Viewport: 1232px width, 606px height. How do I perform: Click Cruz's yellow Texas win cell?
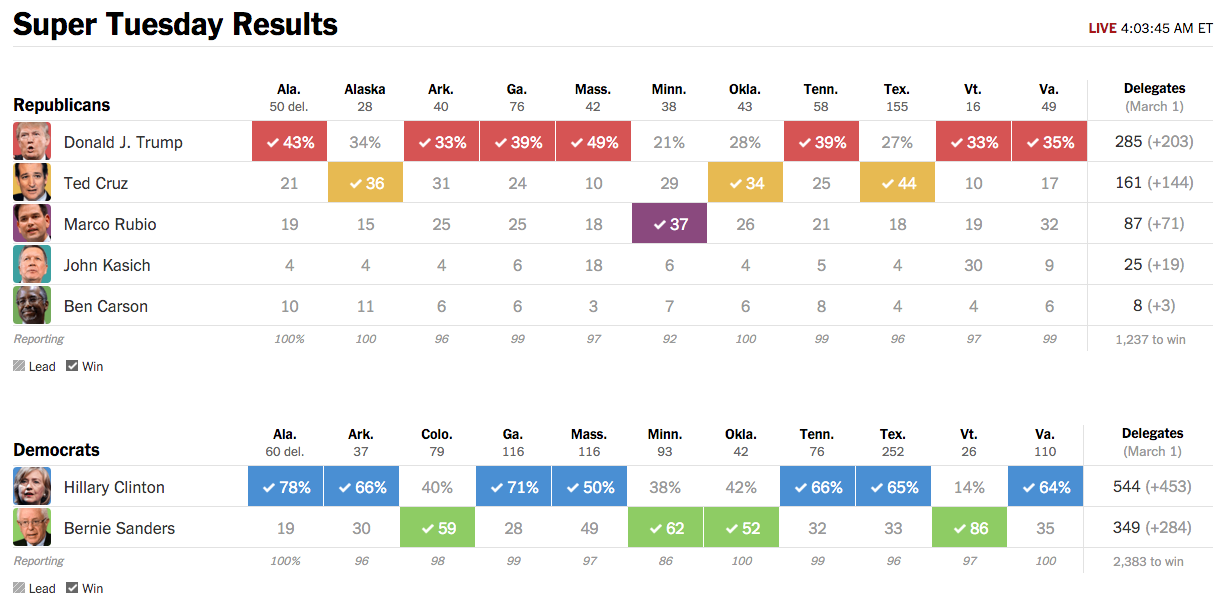(x=897, y=183)
